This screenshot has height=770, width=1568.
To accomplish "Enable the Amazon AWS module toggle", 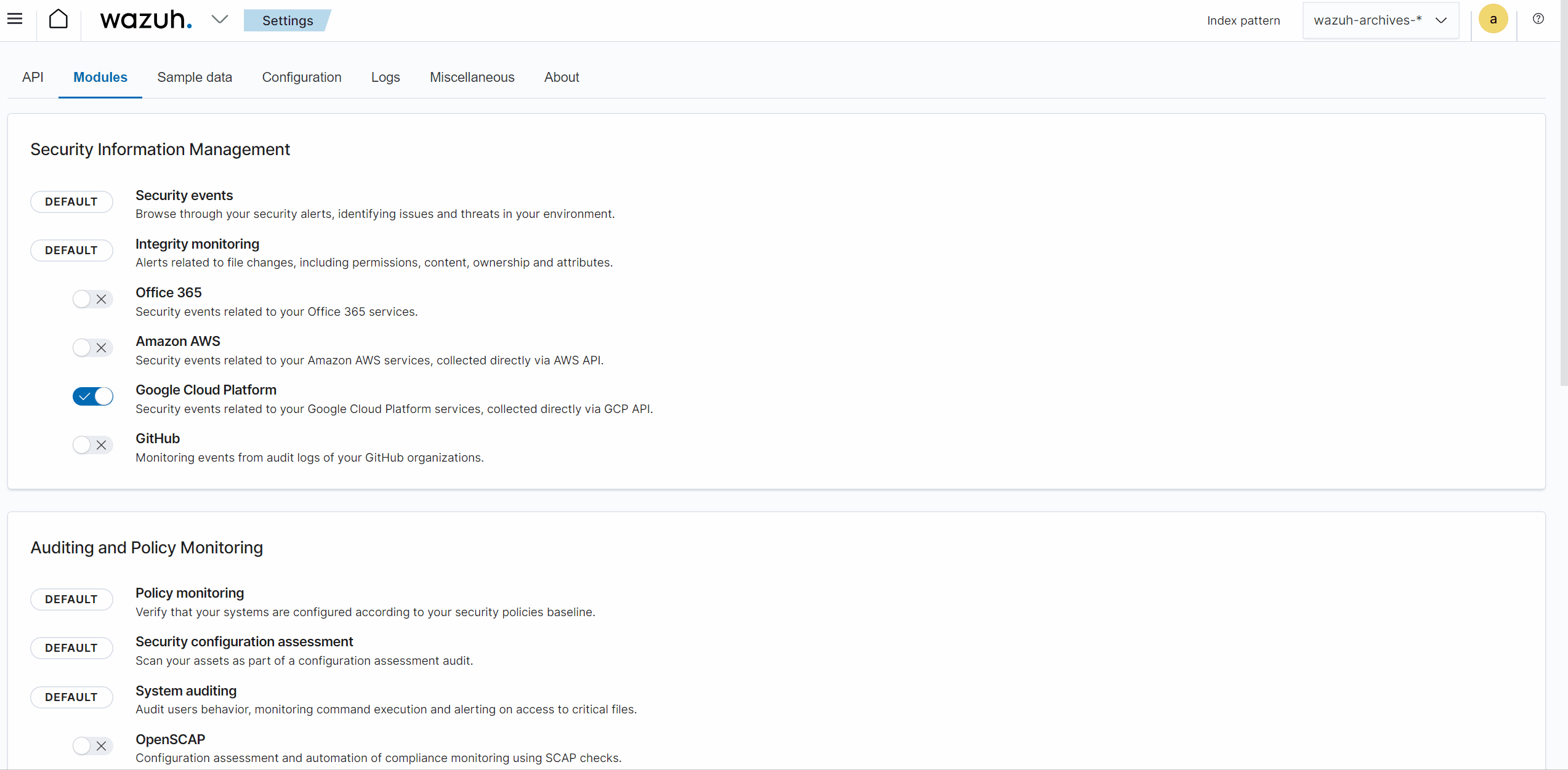I will (92, 348).
